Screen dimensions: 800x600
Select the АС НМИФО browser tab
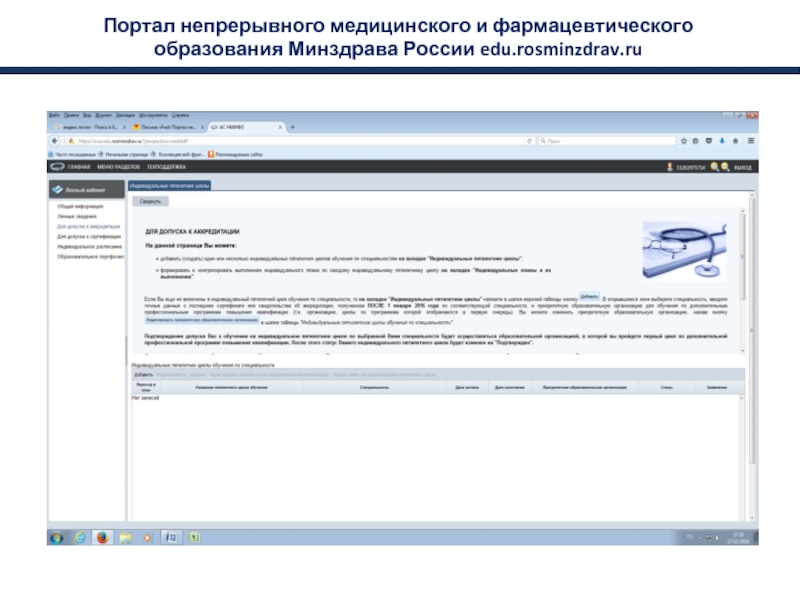[246, 127]
